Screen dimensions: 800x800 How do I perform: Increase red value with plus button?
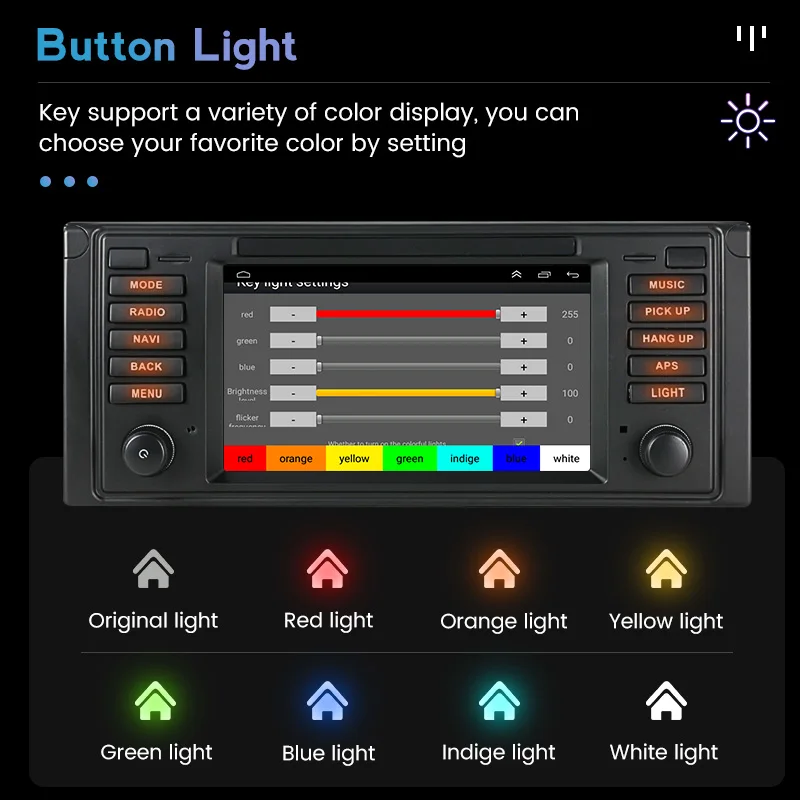coord(523,314)
